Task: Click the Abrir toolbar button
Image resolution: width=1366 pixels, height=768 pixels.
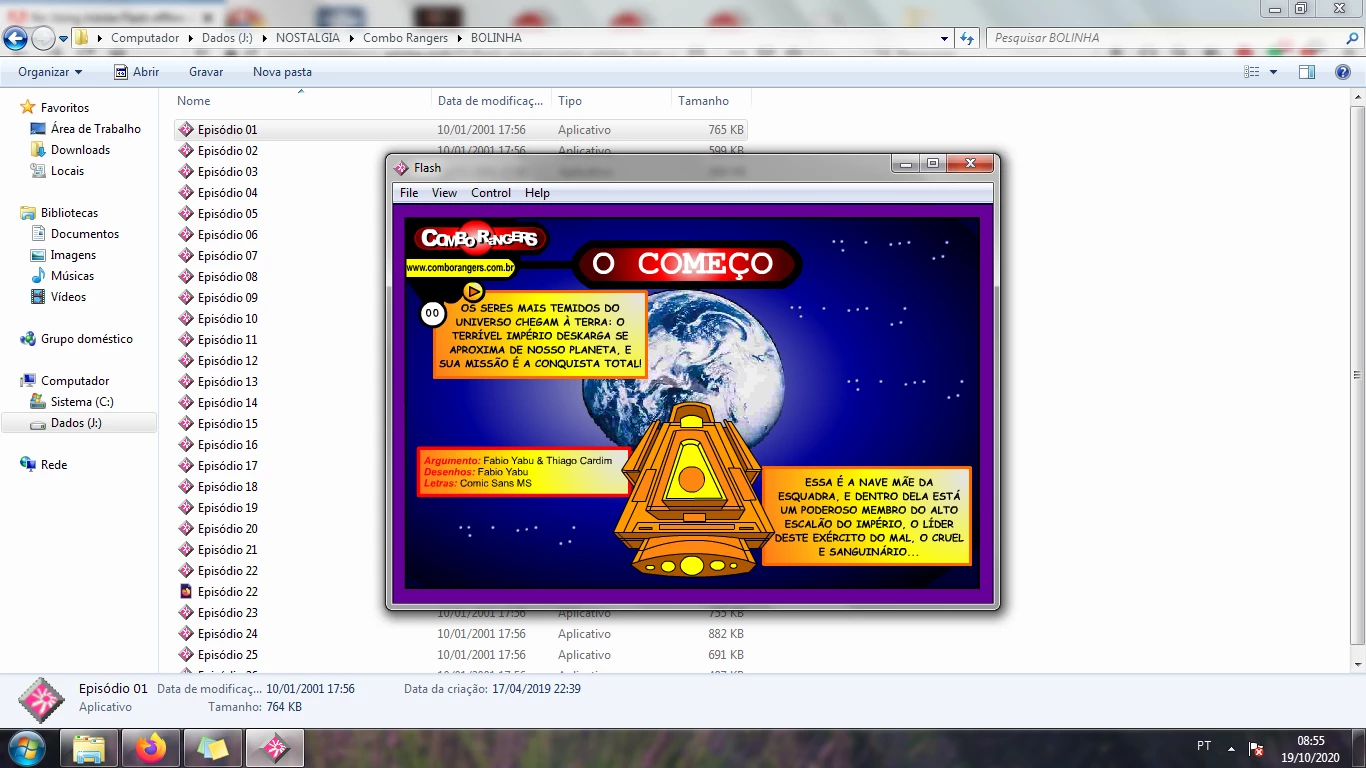Action: tap(136, 72)
